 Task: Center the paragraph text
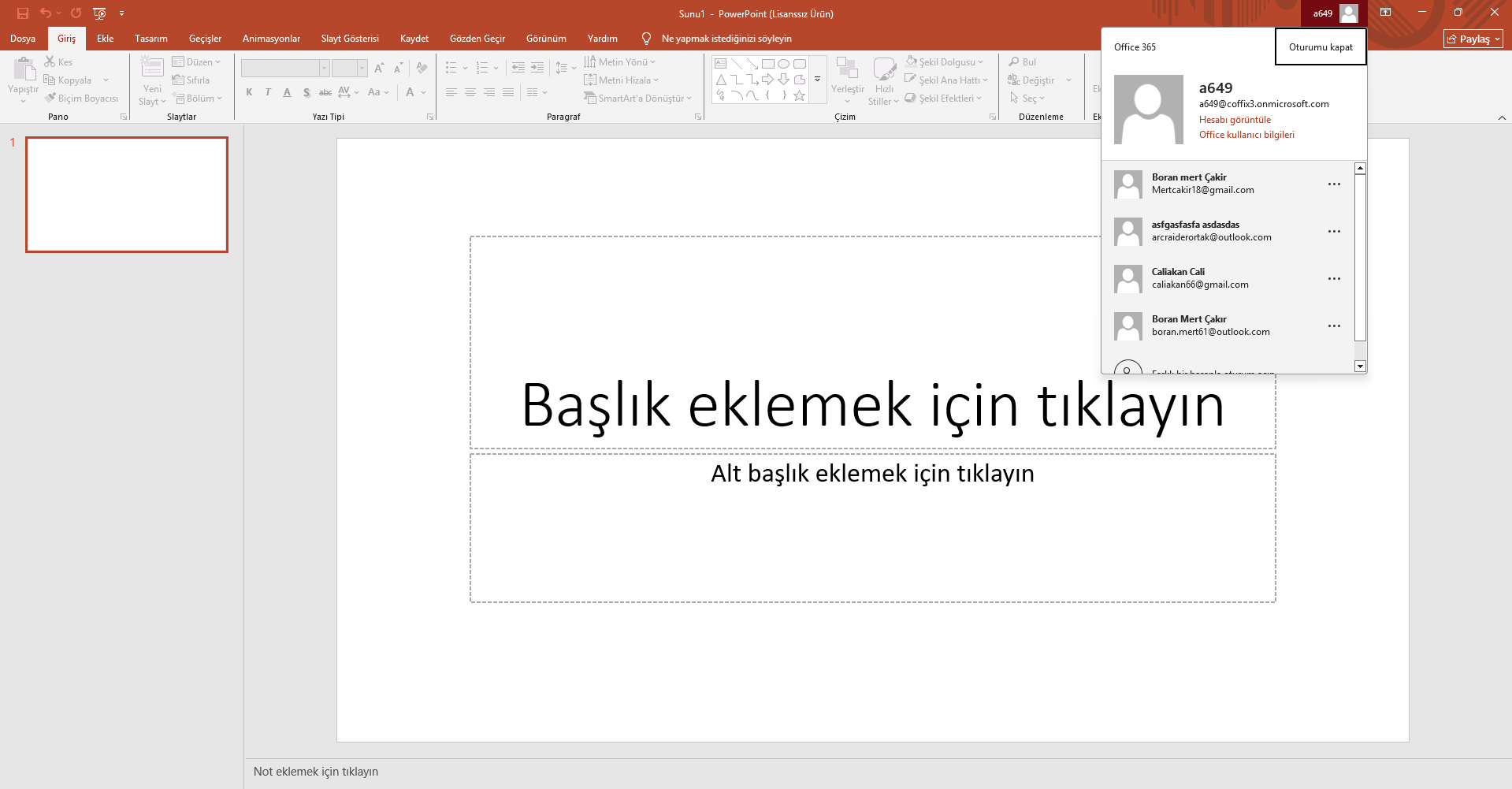[470, 92]
